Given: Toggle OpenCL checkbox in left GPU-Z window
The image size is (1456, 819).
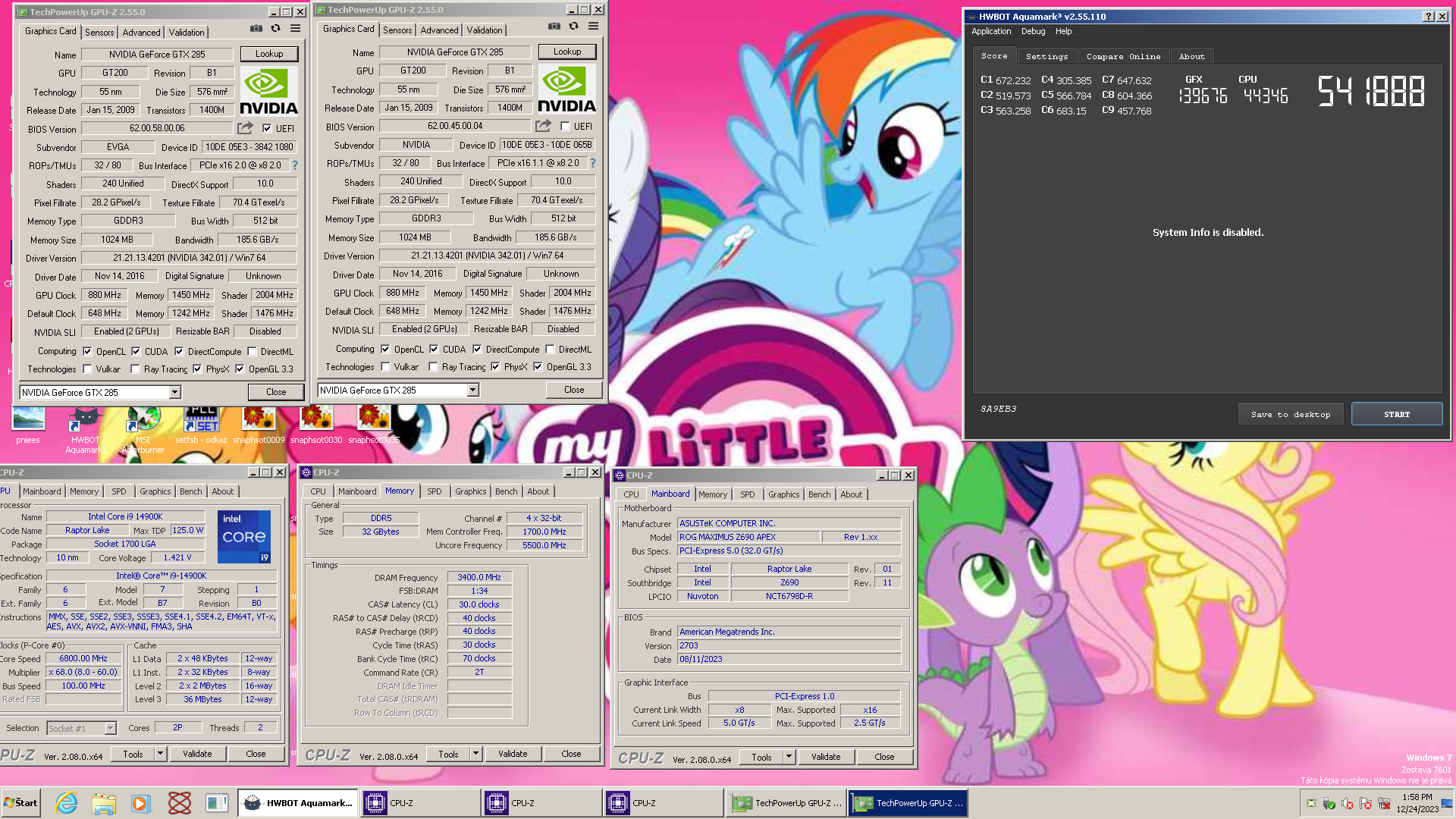Looking at the screenshot, I should tap(87, 351).
